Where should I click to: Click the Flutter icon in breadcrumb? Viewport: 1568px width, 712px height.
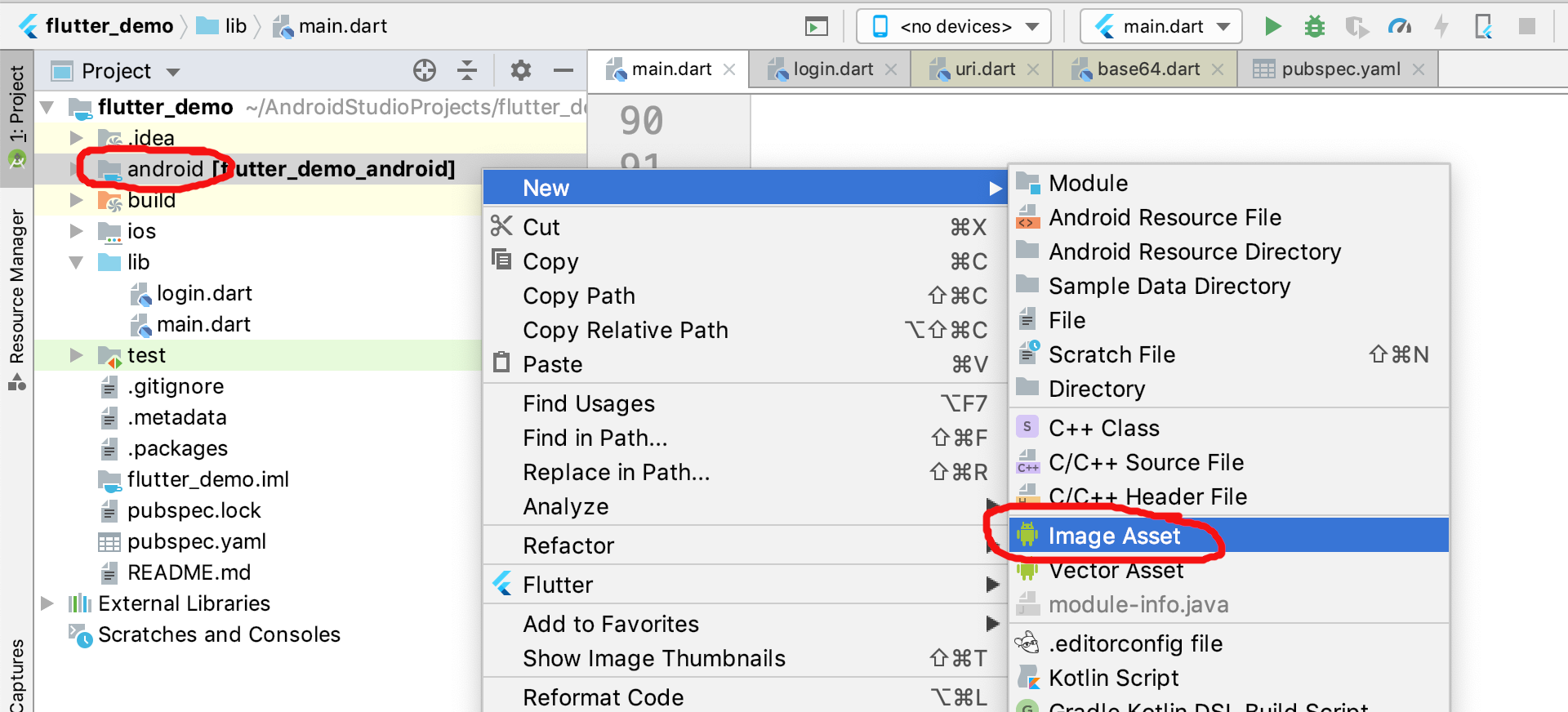point(29,26)
